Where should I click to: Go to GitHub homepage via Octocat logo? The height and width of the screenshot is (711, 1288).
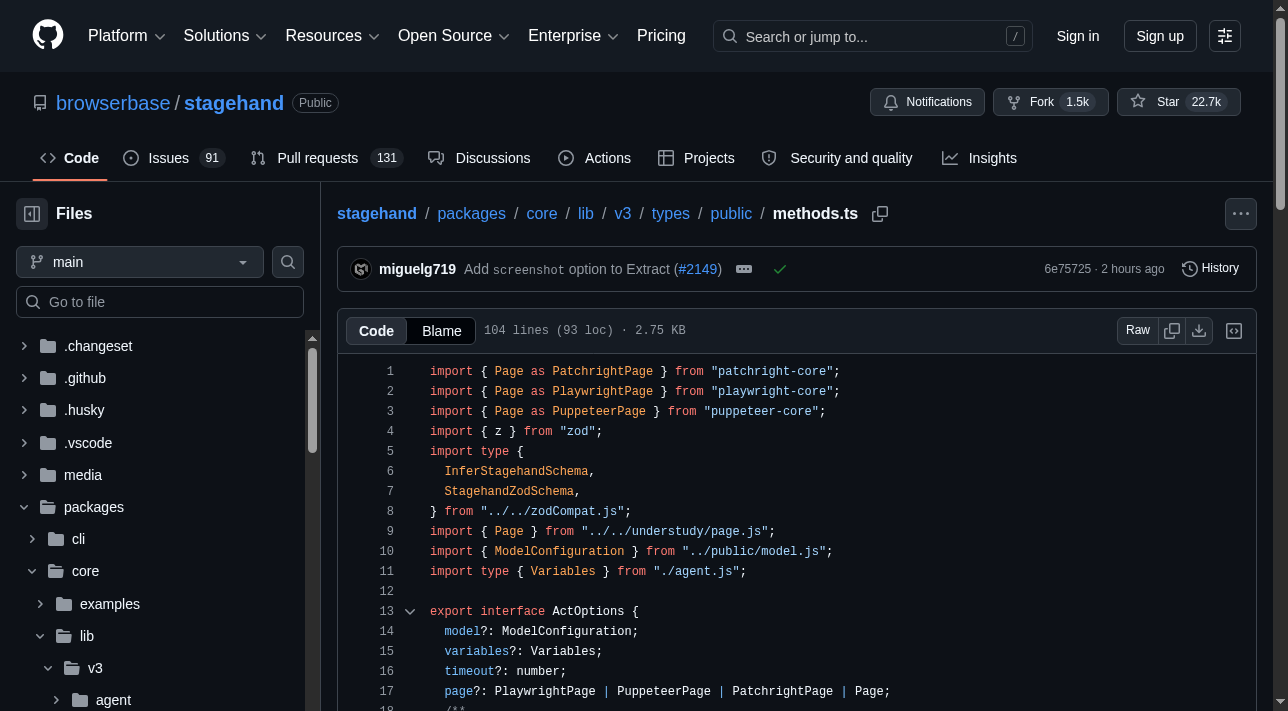(x=48, y=35)
